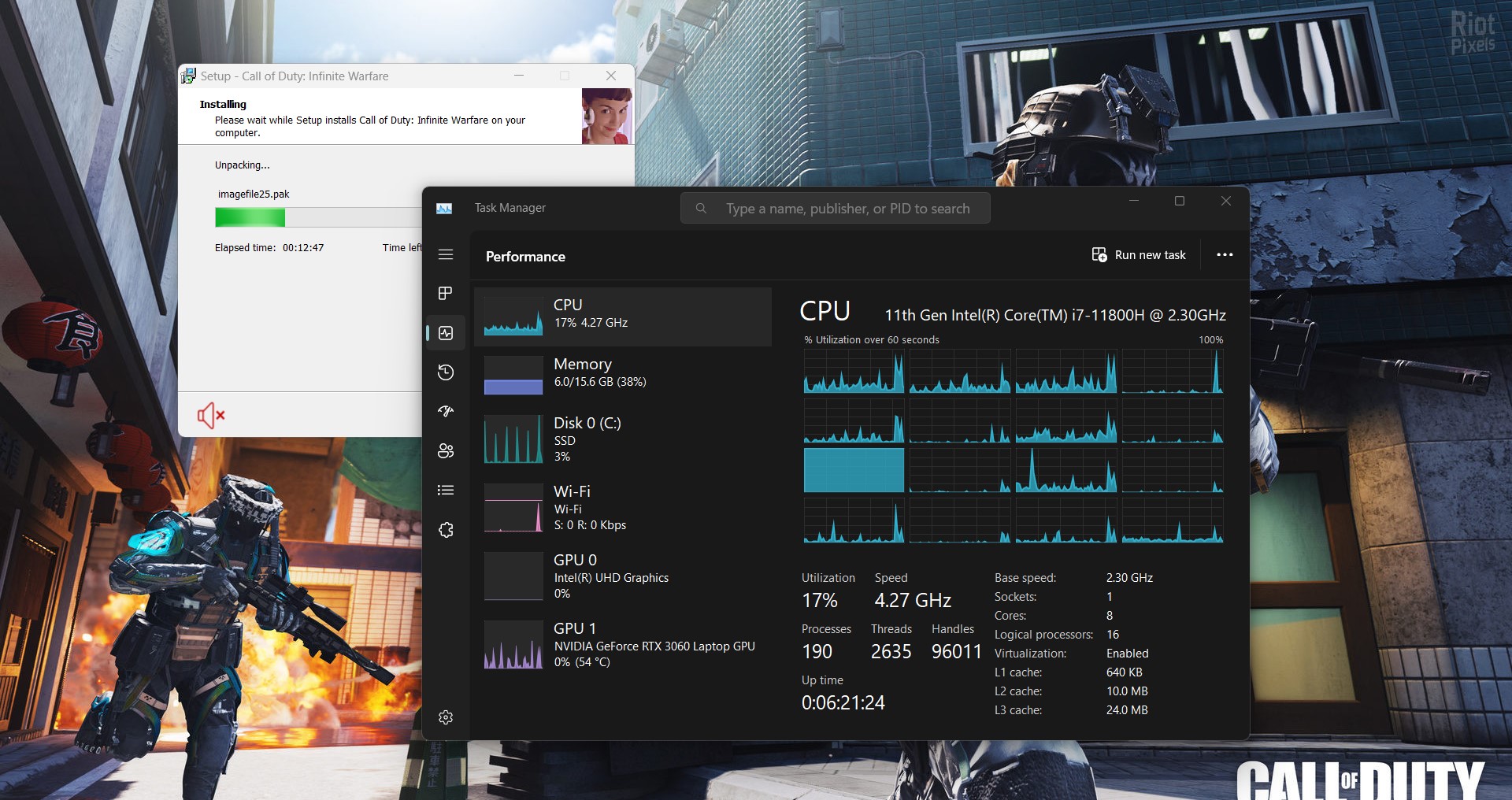Open Processes page in Task Manager sidebar
The width and height of the screenshot is (1512, 800).
446,294
